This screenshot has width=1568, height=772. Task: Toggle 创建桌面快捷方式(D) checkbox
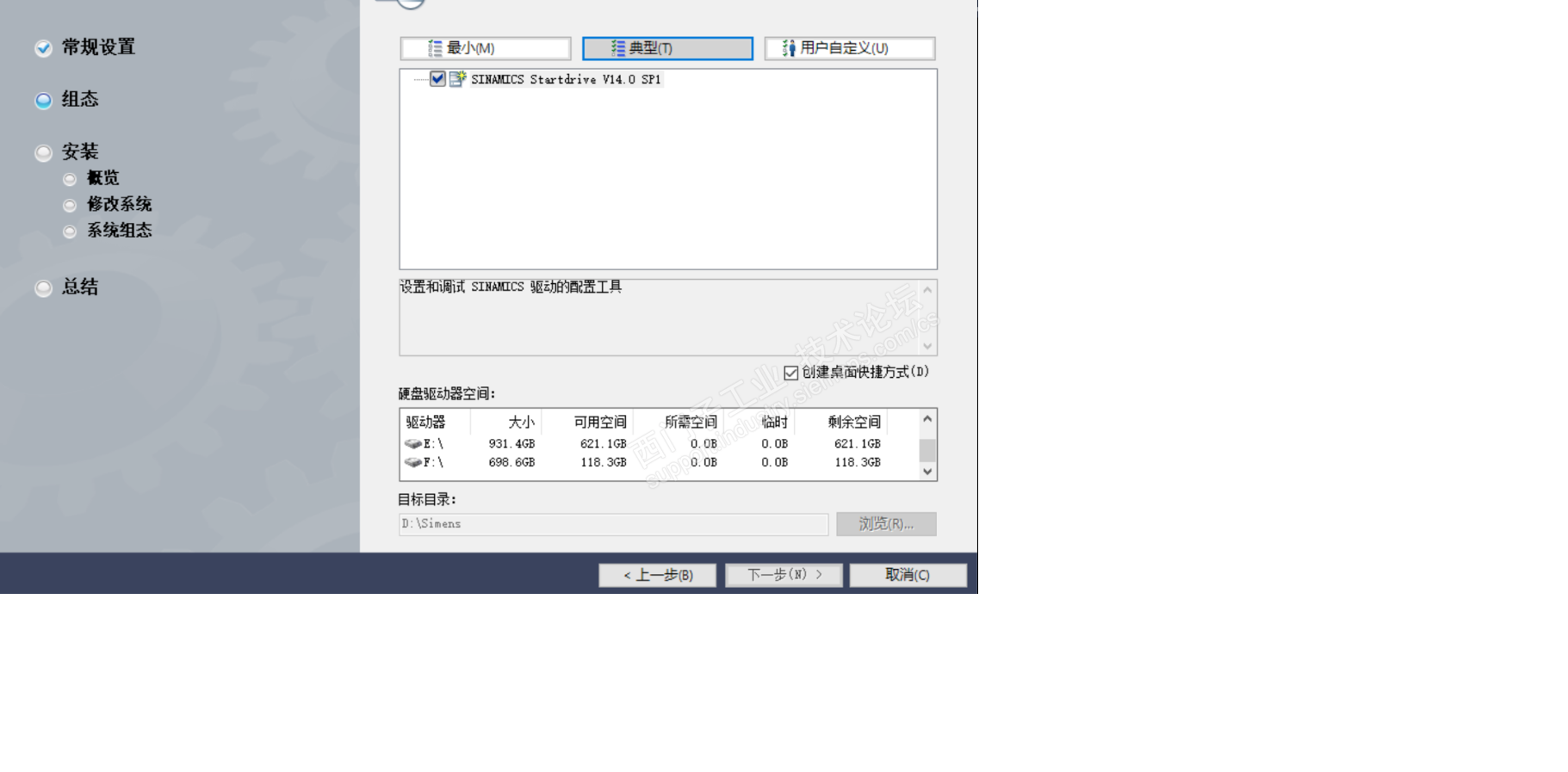(x=790, y=373)
